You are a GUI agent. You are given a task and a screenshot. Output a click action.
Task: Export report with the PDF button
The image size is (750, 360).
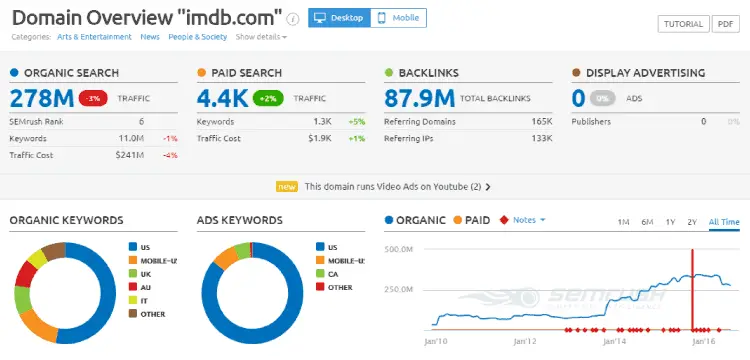(726, 24)
